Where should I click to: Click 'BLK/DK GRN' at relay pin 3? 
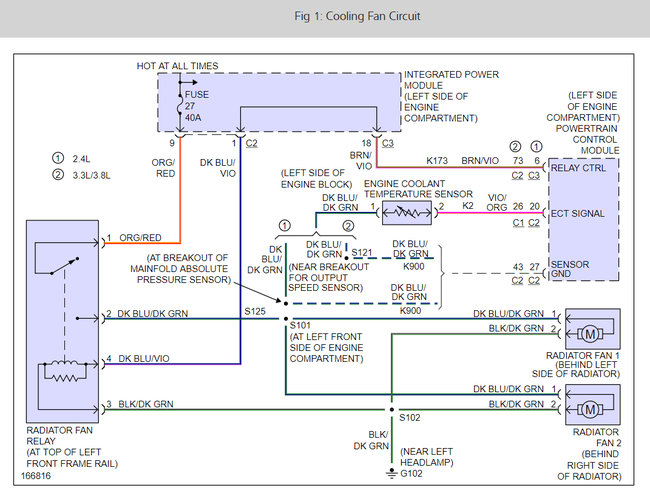click(x=146, y=404)
